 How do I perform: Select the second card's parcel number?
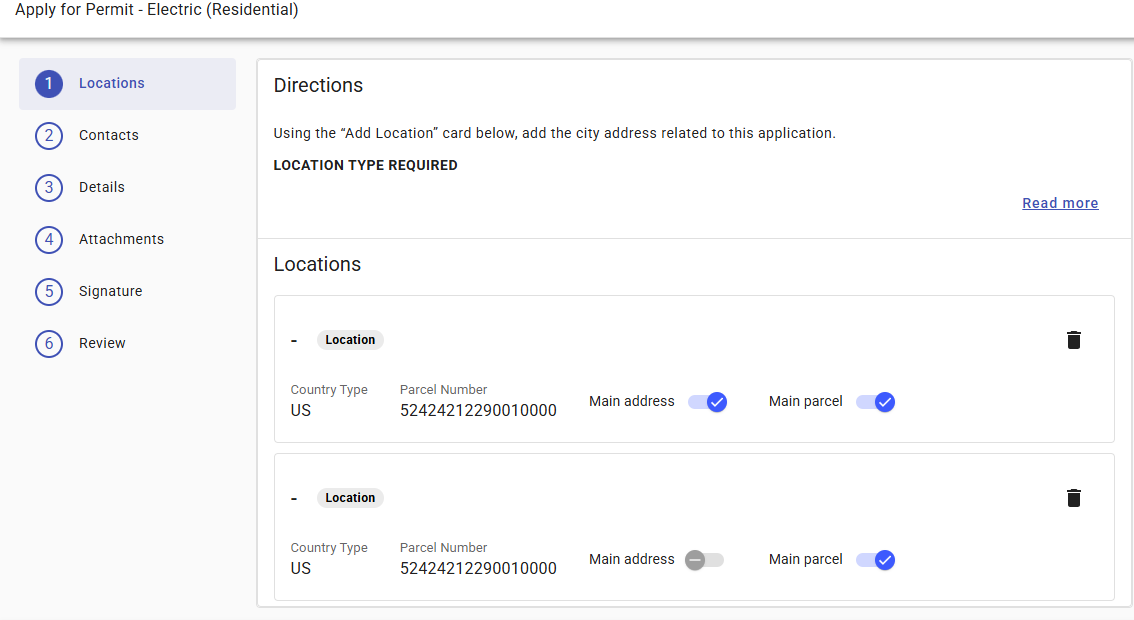point(478,568)
